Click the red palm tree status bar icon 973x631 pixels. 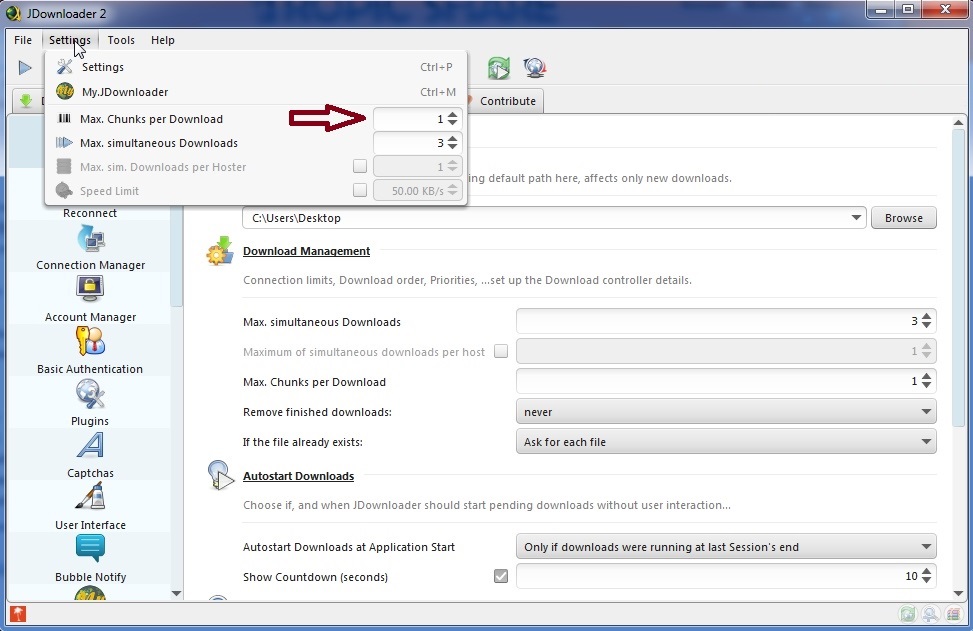[18, 614]
